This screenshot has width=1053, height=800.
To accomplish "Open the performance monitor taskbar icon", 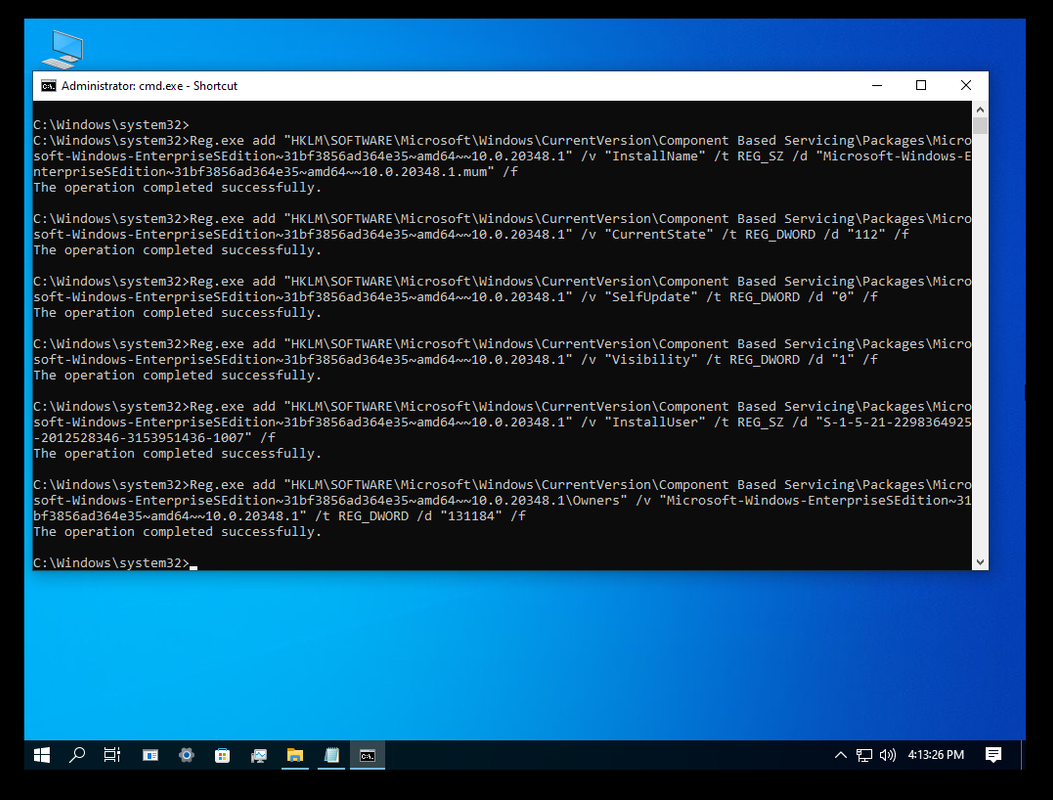I will click(259, 755).
